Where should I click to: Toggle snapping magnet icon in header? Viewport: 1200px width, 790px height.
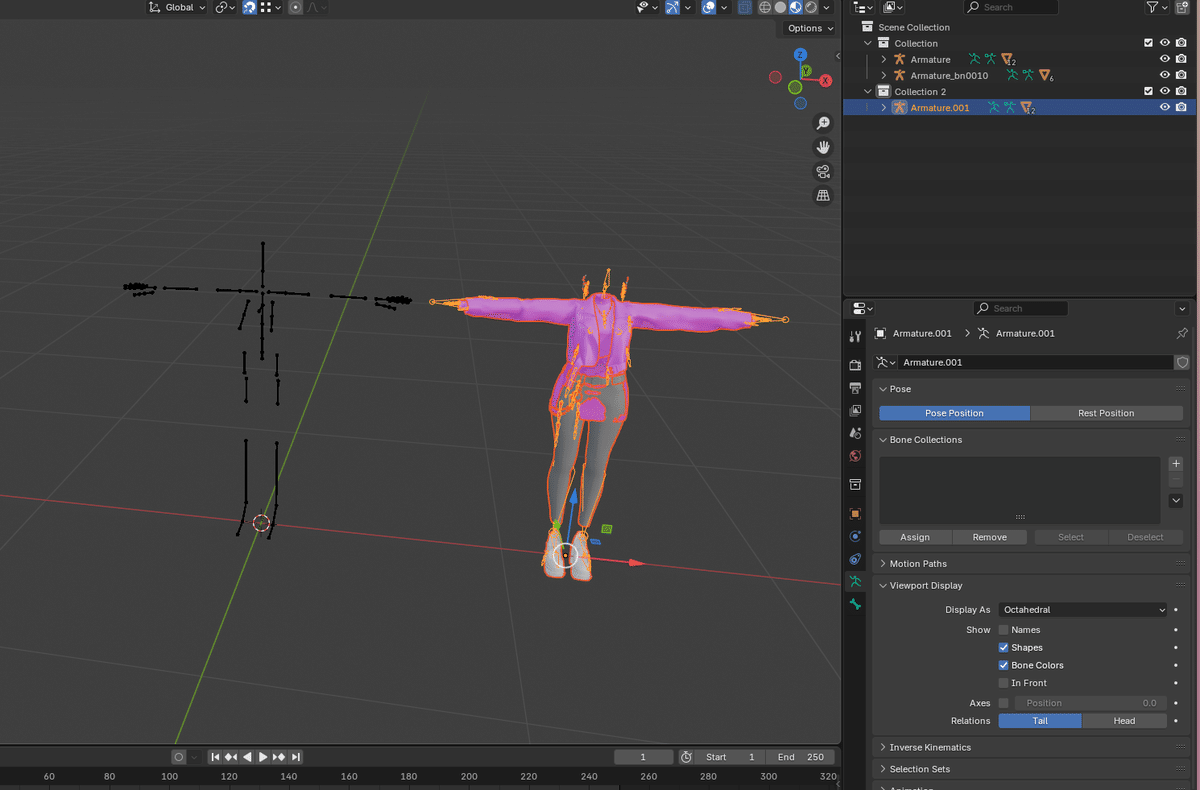coord(249,7)
